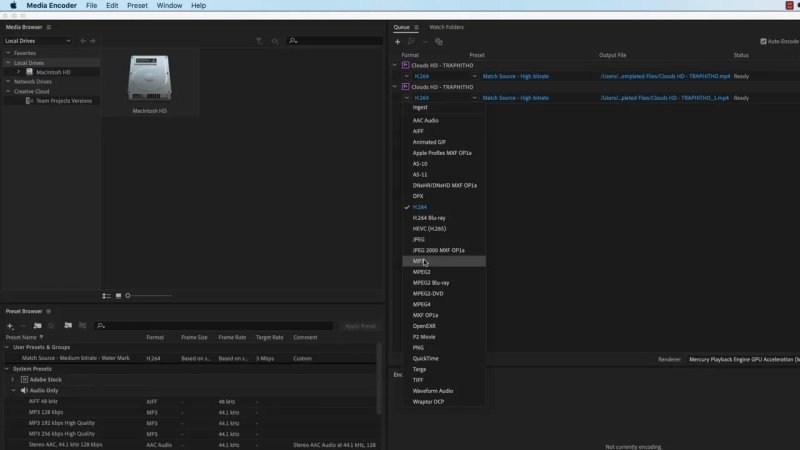Image resolution: width=800 pixels, height=450 pixels.
Task: Open the Help menu
Action: [x=198, y=6]
